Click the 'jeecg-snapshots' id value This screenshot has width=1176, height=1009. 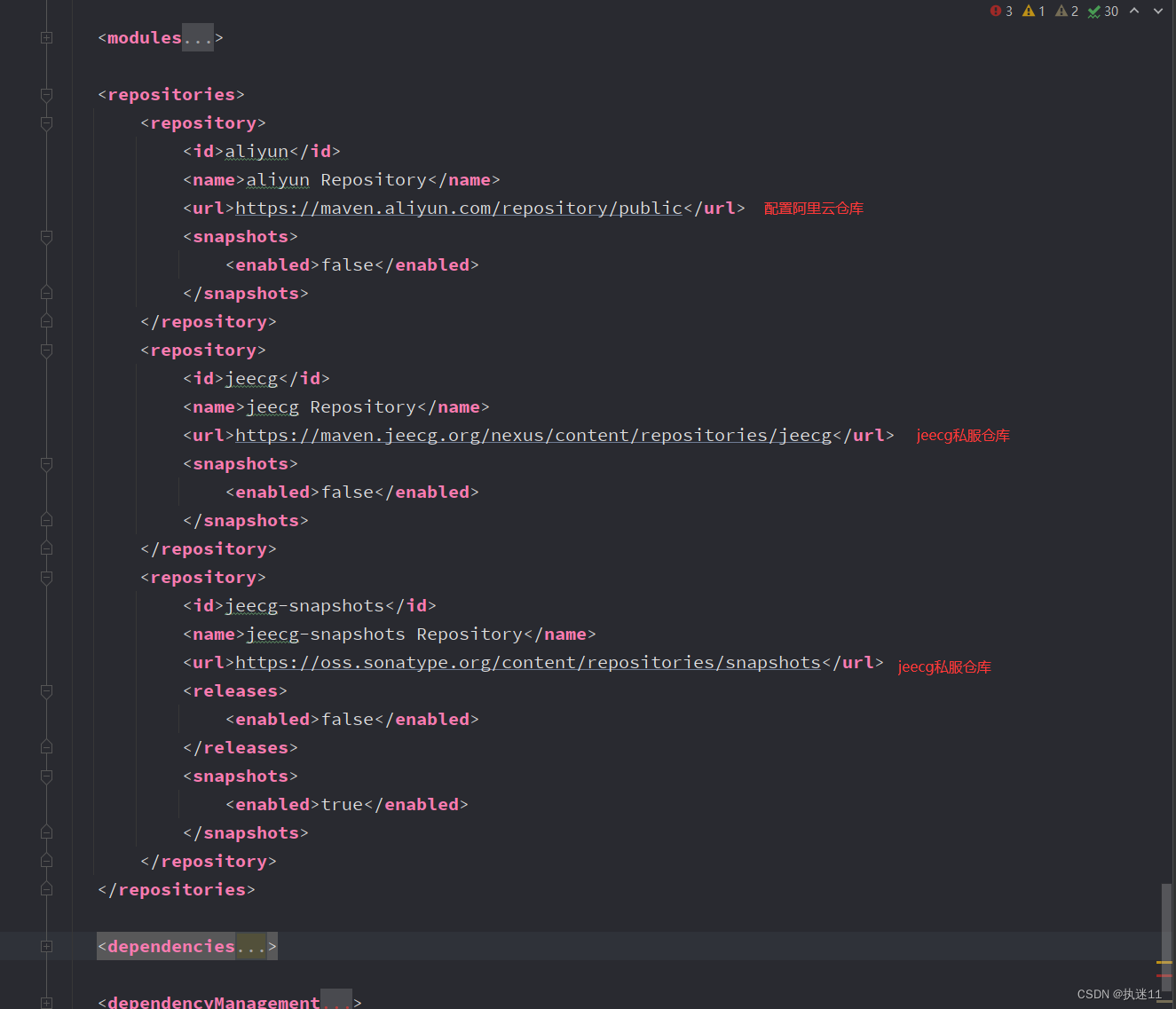[304, 606]
